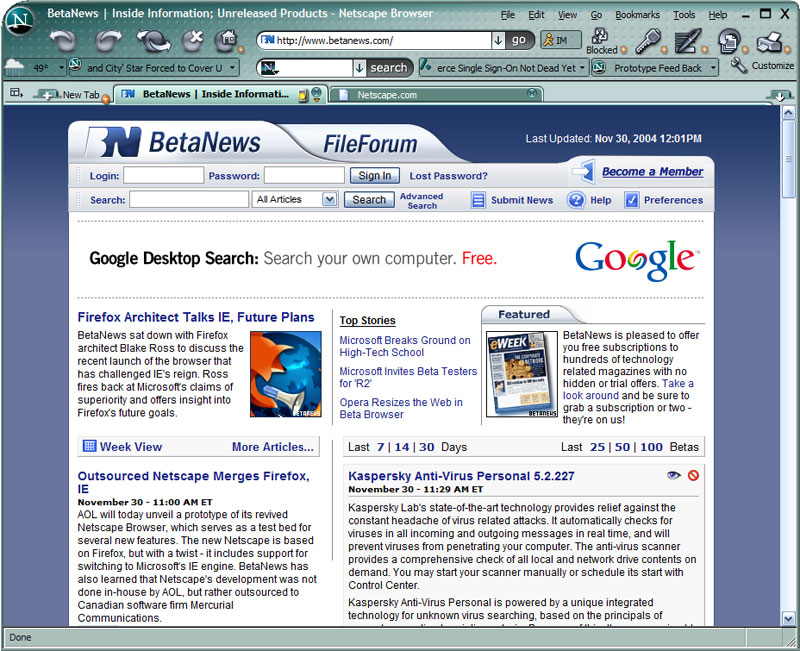Open the form fill pen tool
800x651 pixels.
pos(688,41)
